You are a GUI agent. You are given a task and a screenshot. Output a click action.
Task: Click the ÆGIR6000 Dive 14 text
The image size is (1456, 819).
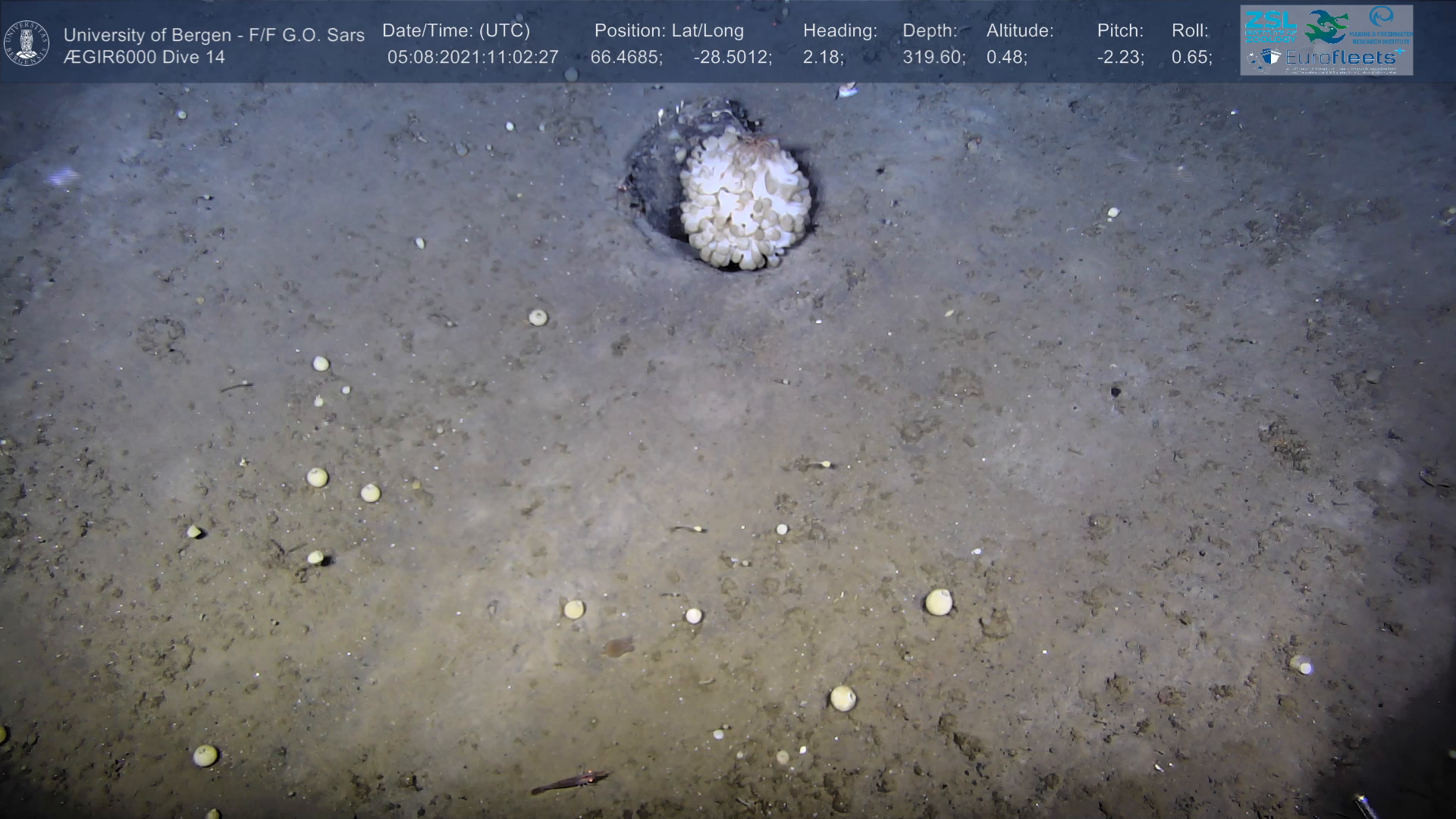[144, 58]
